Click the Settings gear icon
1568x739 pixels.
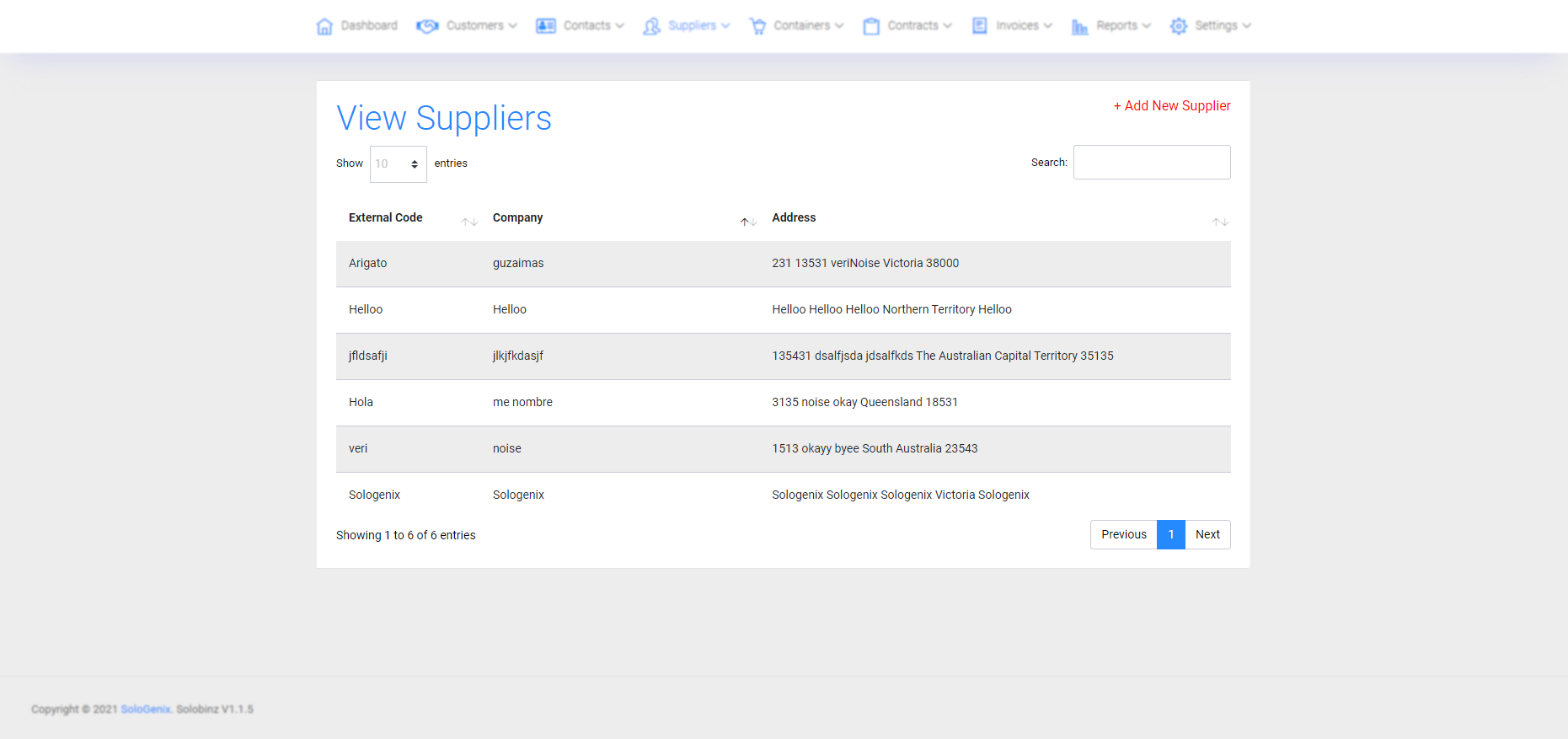tap(1179, 26)
